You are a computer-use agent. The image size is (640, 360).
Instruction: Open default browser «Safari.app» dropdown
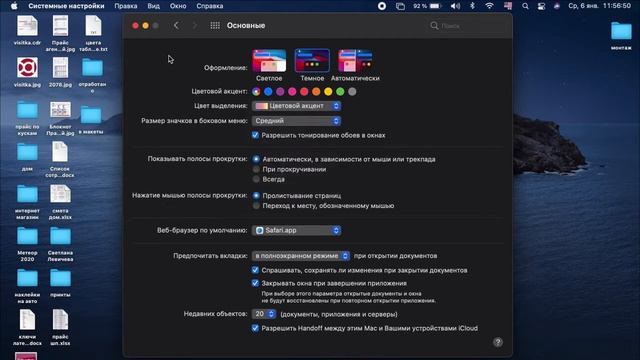point(296,230)
